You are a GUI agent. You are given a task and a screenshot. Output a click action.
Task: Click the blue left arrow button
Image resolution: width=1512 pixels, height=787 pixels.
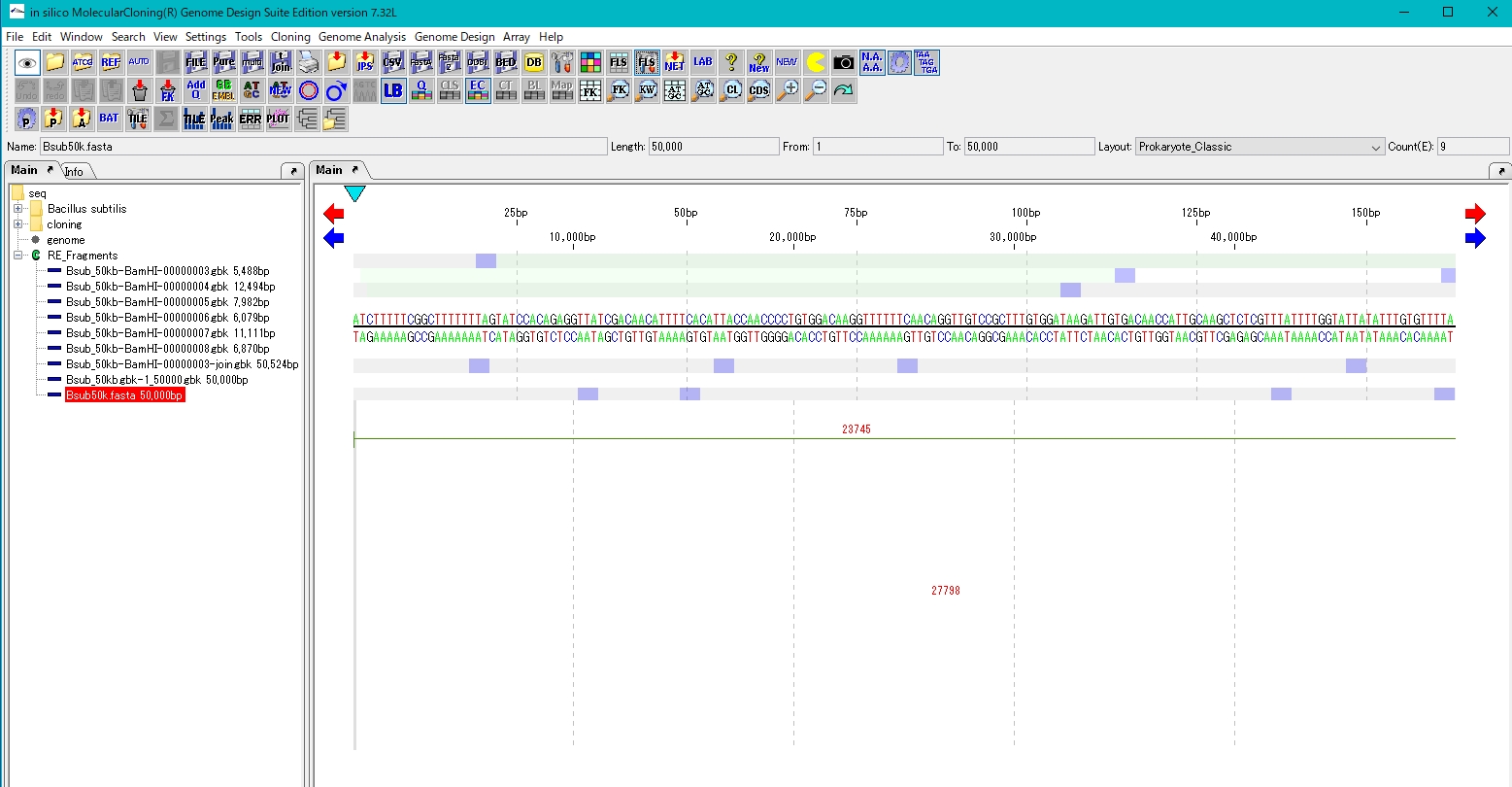click(333, 238)
